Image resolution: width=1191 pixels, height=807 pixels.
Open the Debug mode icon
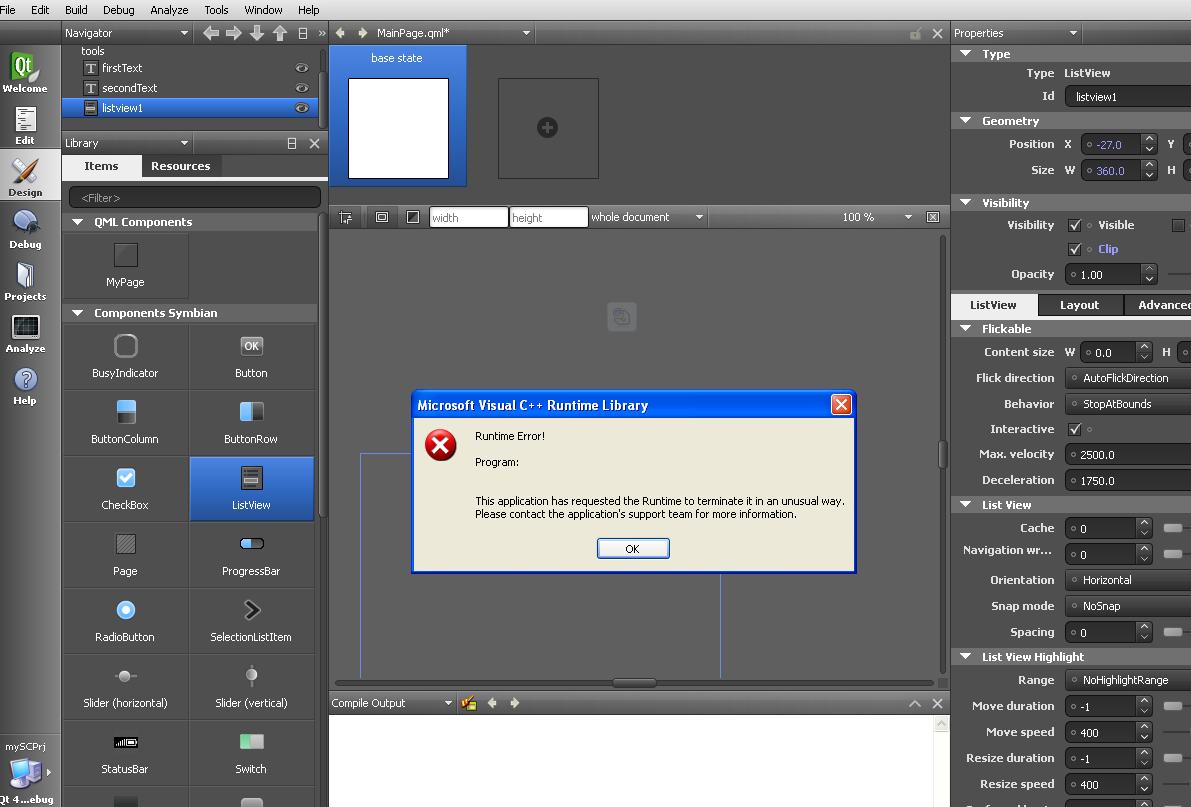25,228
